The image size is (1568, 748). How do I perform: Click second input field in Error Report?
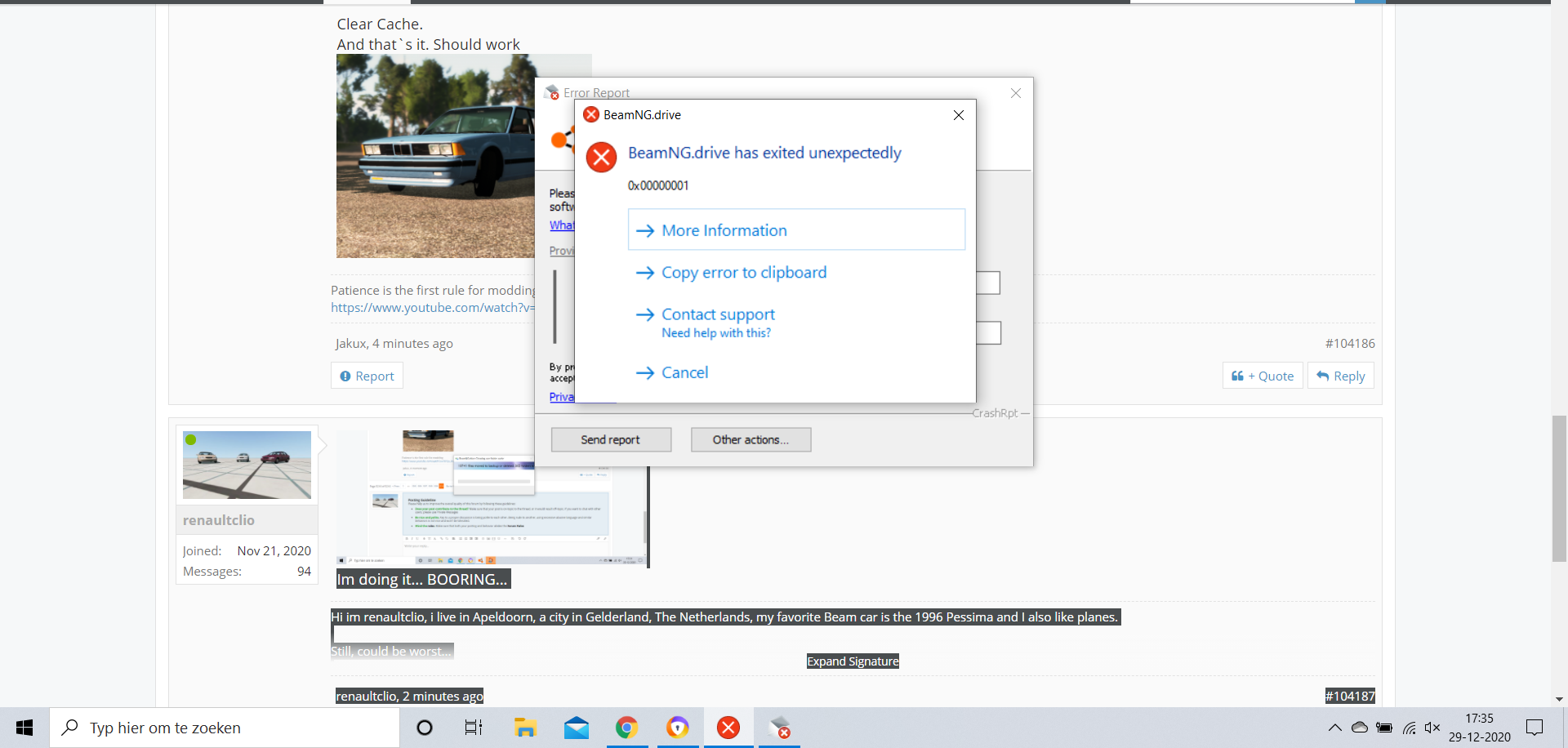[x=988, y=332]
